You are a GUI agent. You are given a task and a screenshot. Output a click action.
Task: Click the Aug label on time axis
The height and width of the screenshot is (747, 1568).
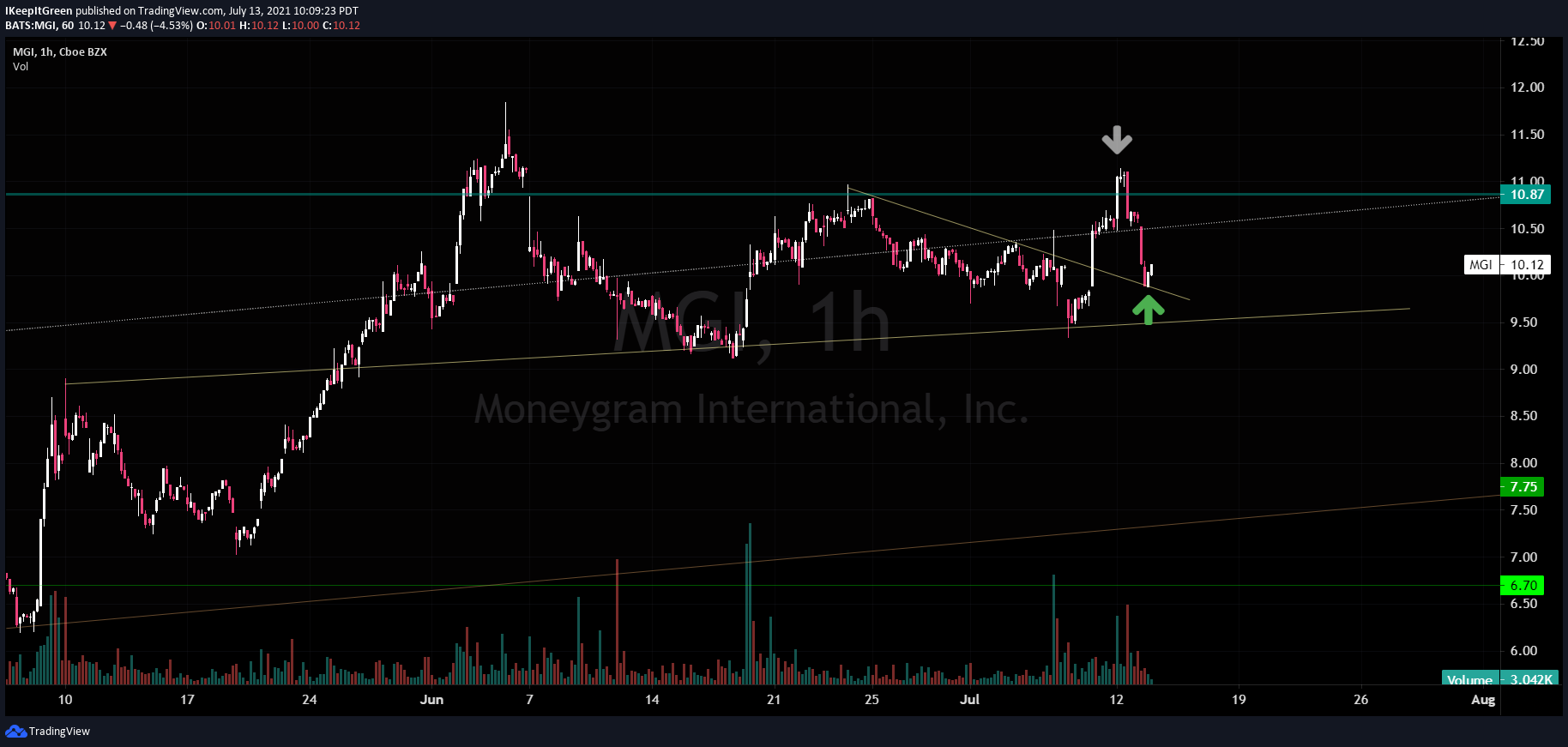pyautogui.click(x=1483, y=700)
